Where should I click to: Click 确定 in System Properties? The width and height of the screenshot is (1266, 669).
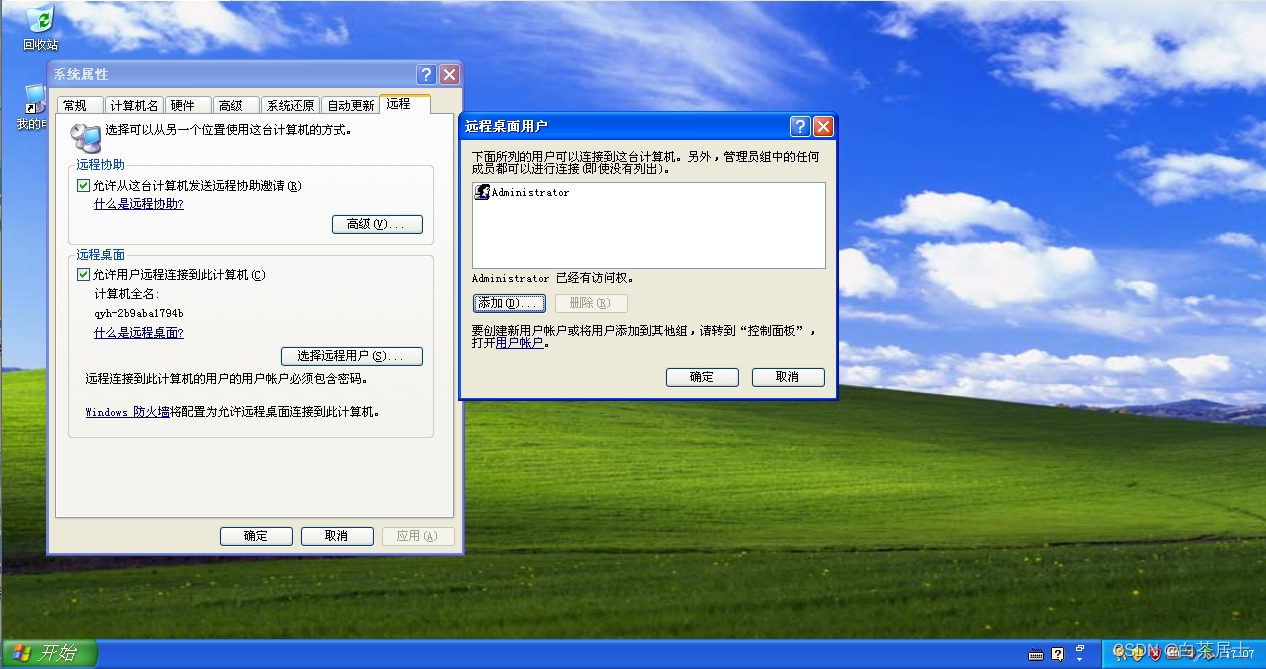point(256,536)
